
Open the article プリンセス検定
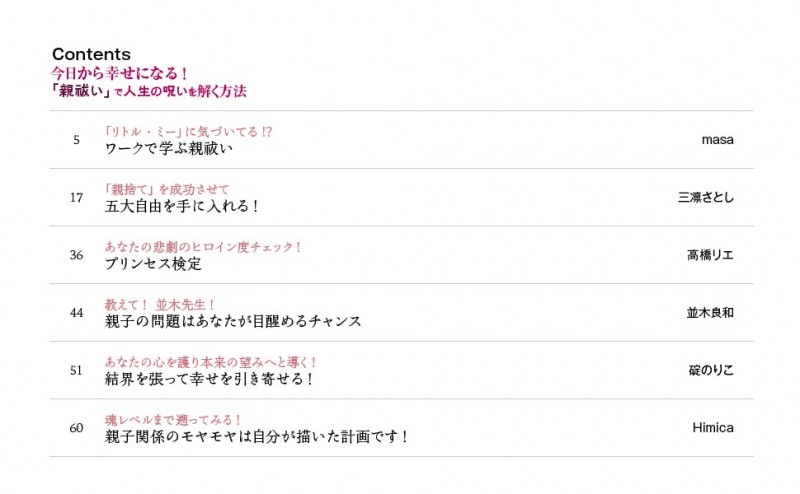tap(153, 264)
